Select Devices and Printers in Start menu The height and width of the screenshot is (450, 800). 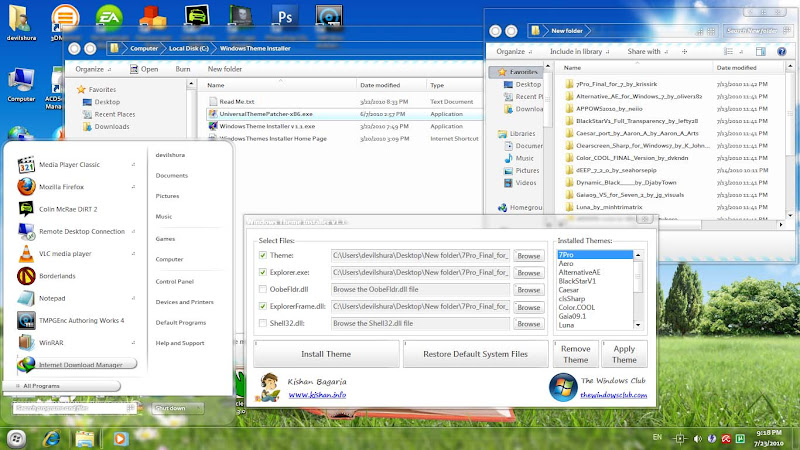pyautogui.click(x=184, y=302)
